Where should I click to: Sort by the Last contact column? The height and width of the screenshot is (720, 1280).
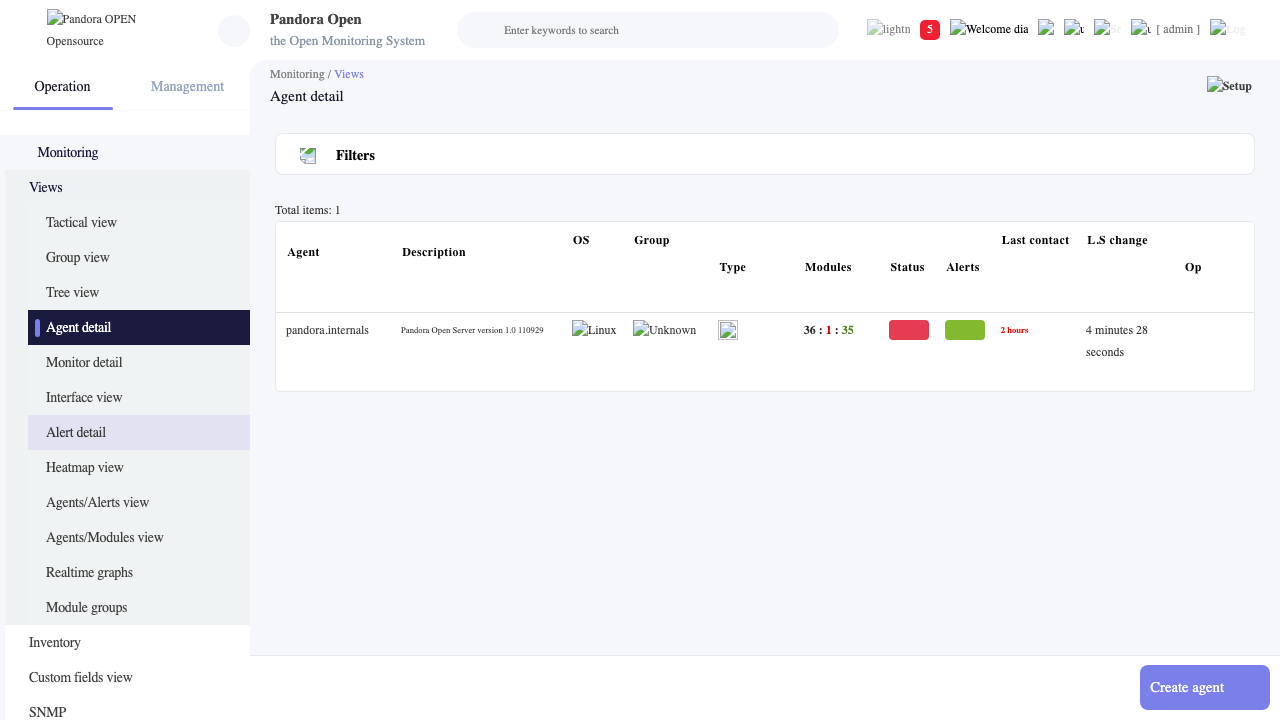pyautogui.click(x=1036, y=240)
